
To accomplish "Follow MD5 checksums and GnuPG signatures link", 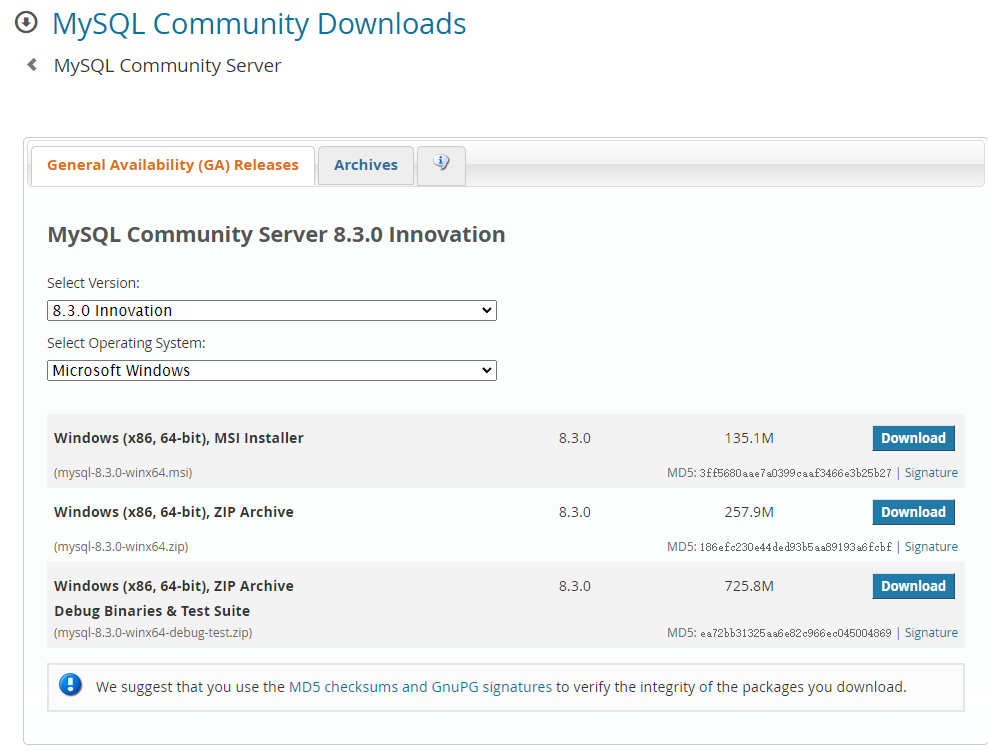I will [x=420, y=687].
